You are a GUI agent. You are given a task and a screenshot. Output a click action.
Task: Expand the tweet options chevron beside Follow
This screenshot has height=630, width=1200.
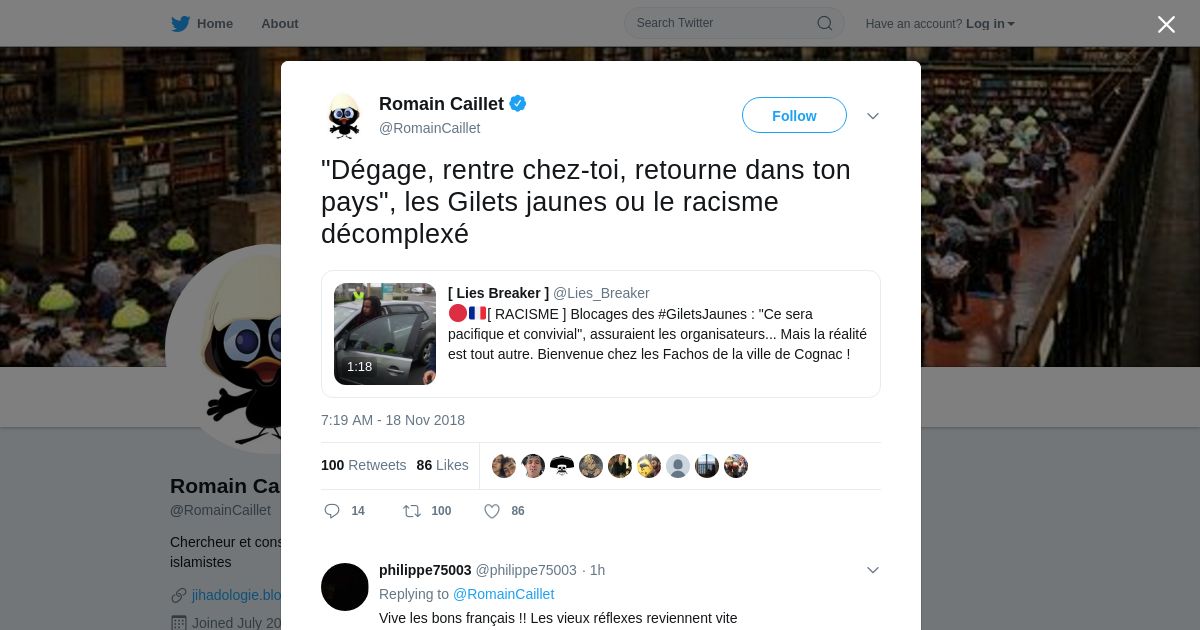point(873,116)
